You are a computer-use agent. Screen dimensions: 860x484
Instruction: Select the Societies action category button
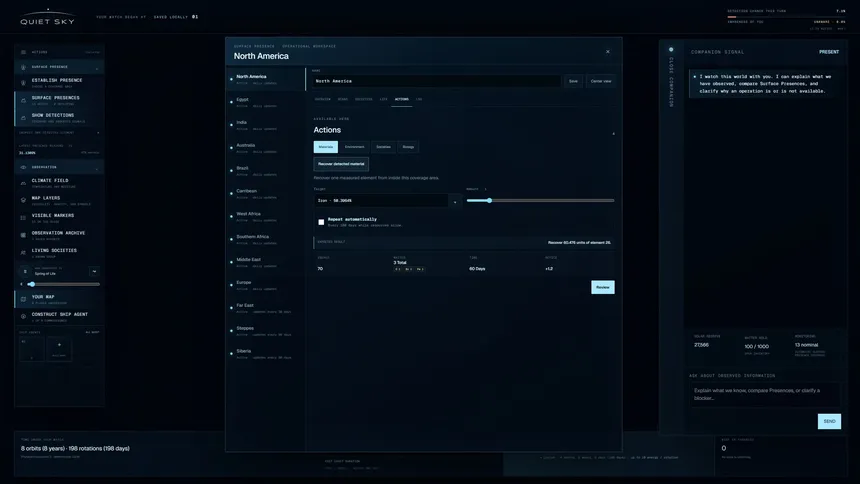(383, 147)
